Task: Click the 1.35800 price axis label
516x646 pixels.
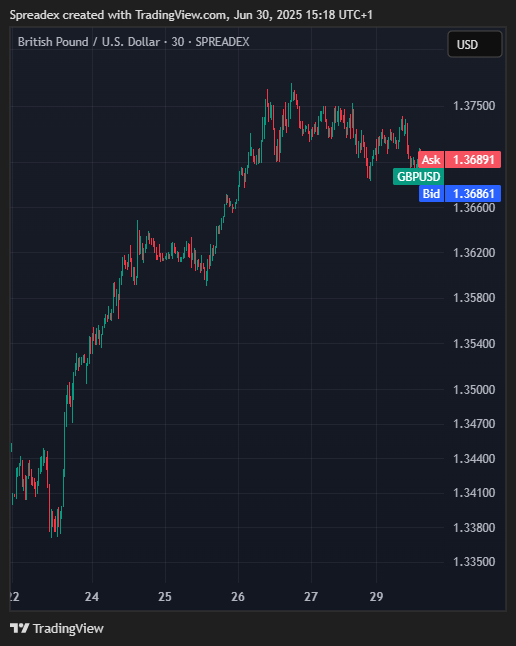Action: [474, 298]
